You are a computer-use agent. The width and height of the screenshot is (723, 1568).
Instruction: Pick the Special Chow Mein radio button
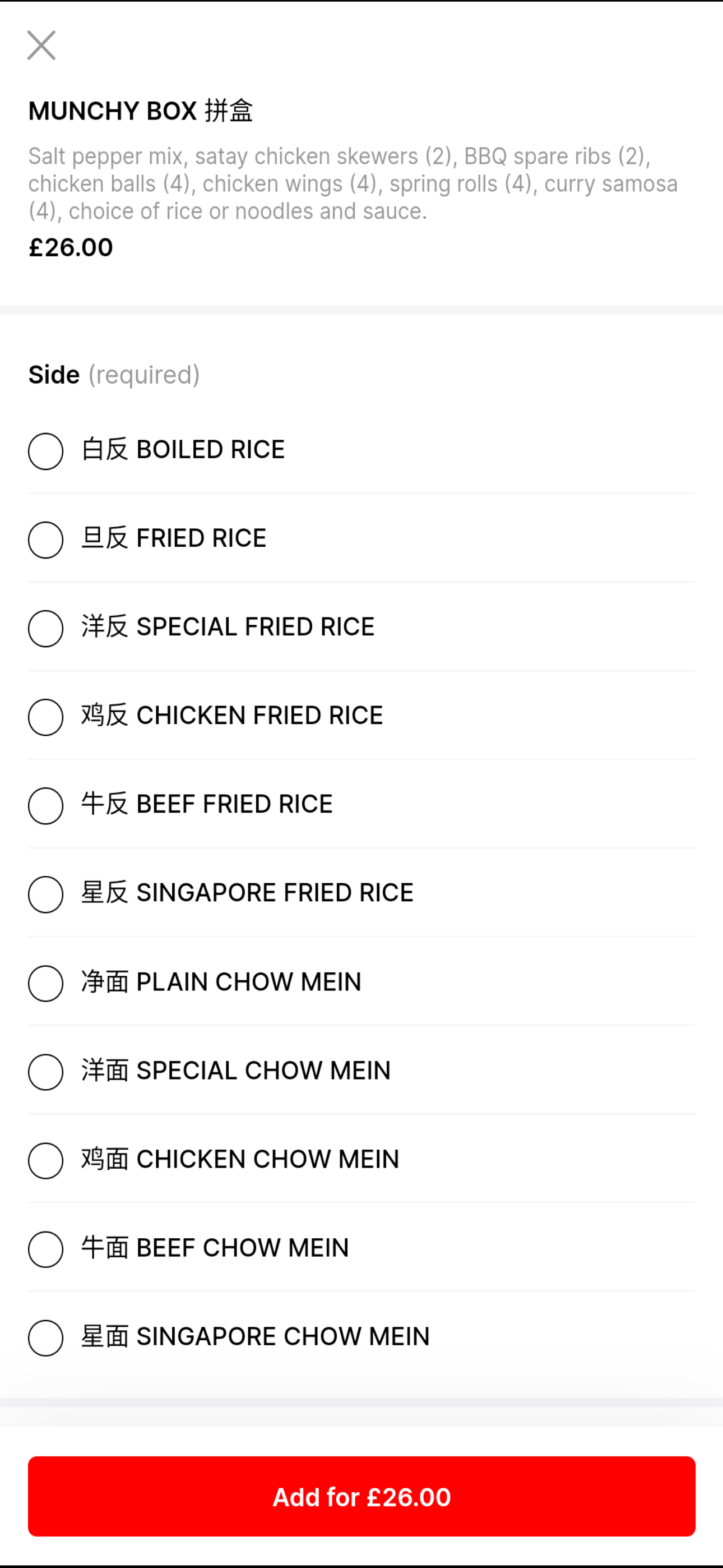pyautogui.click(x=45, y=1071)
